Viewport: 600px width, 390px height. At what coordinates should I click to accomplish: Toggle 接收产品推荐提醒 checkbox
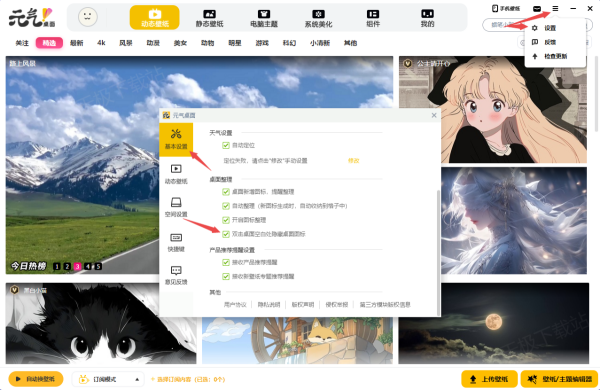tap(226, 262)
